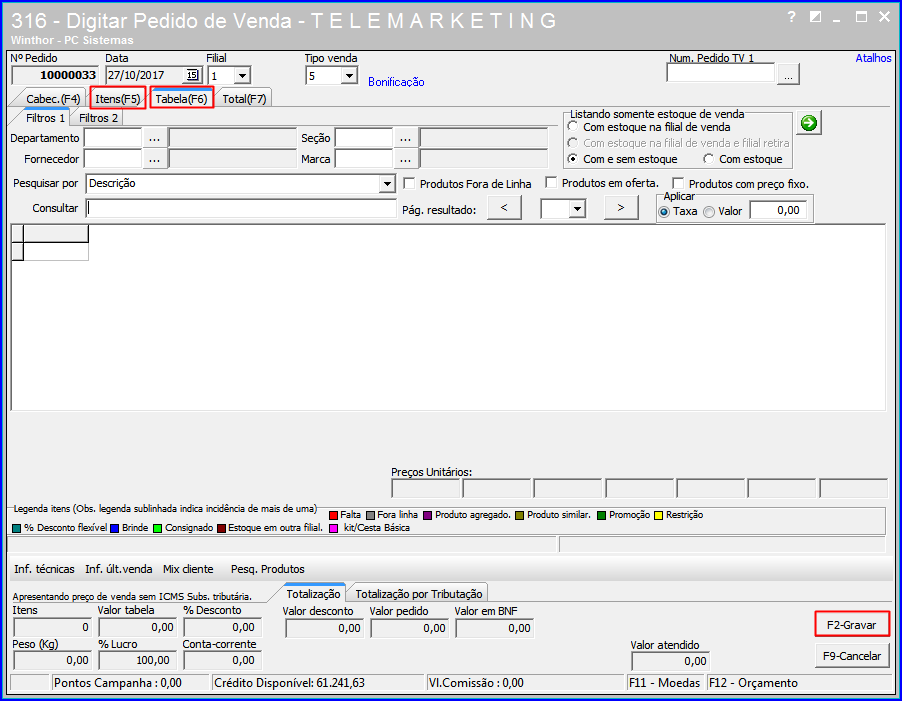
Task: Enable Produtos com preço fixo checkbox
Action: pos(678,183)
